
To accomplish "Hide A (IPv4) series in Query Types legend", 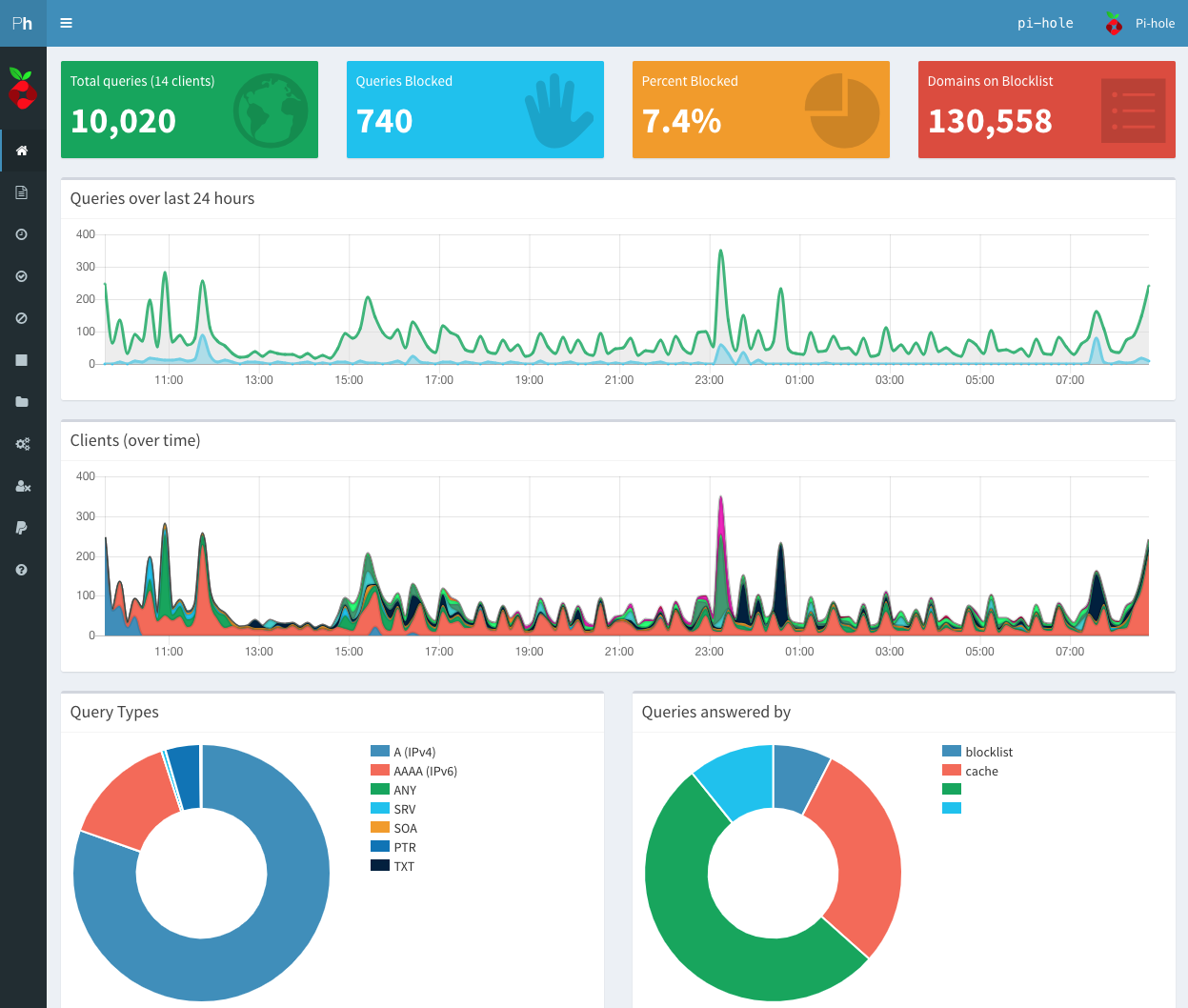I will point(413,752).
